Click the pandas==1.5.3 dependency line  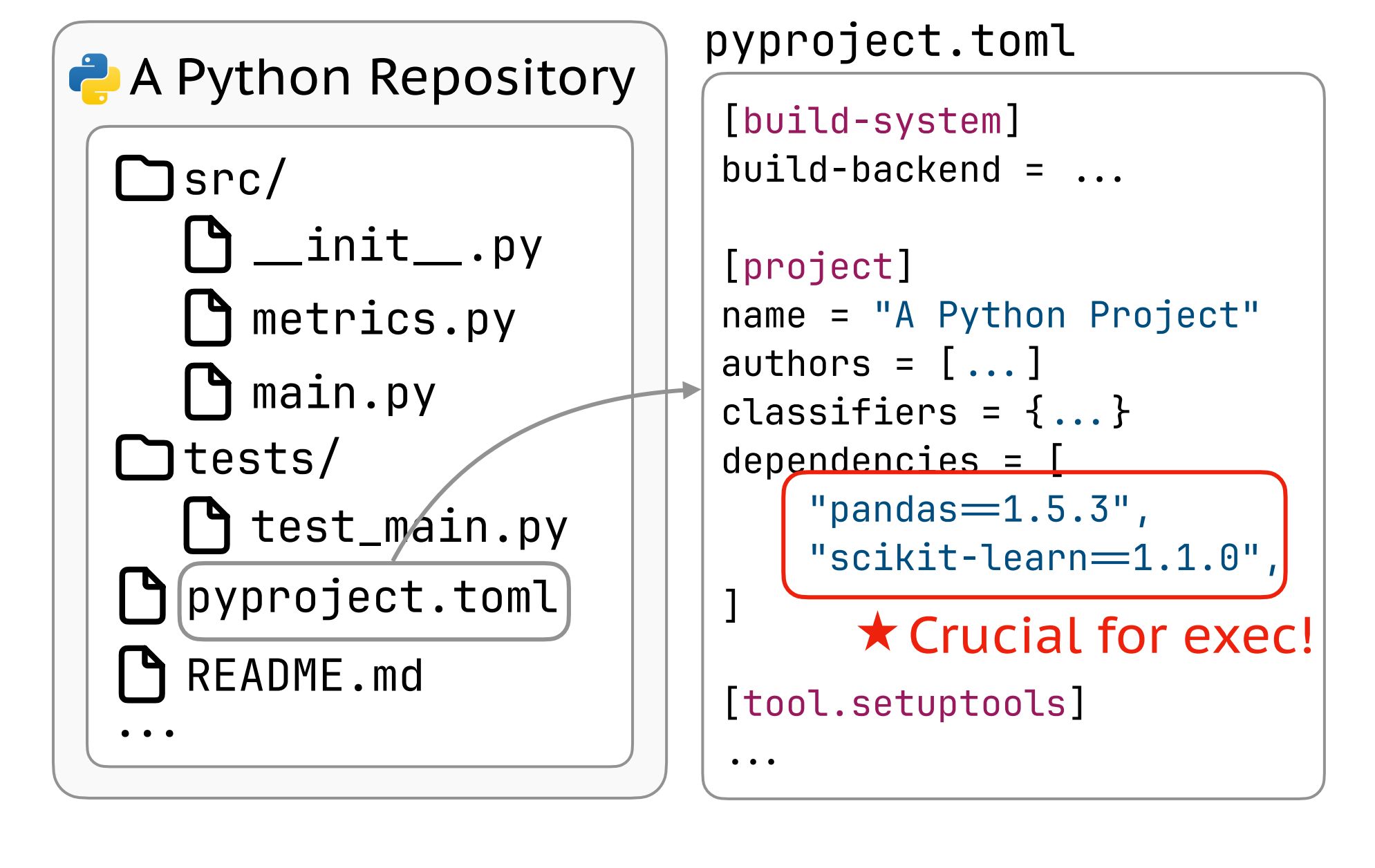point(978,510)
